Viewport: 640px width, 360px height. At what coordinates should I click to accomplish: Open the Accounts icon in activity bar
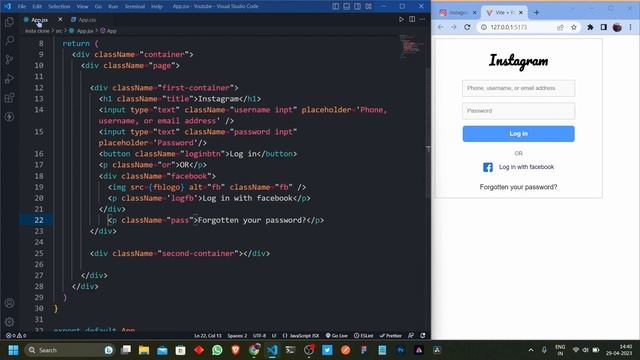click(9, 303)
